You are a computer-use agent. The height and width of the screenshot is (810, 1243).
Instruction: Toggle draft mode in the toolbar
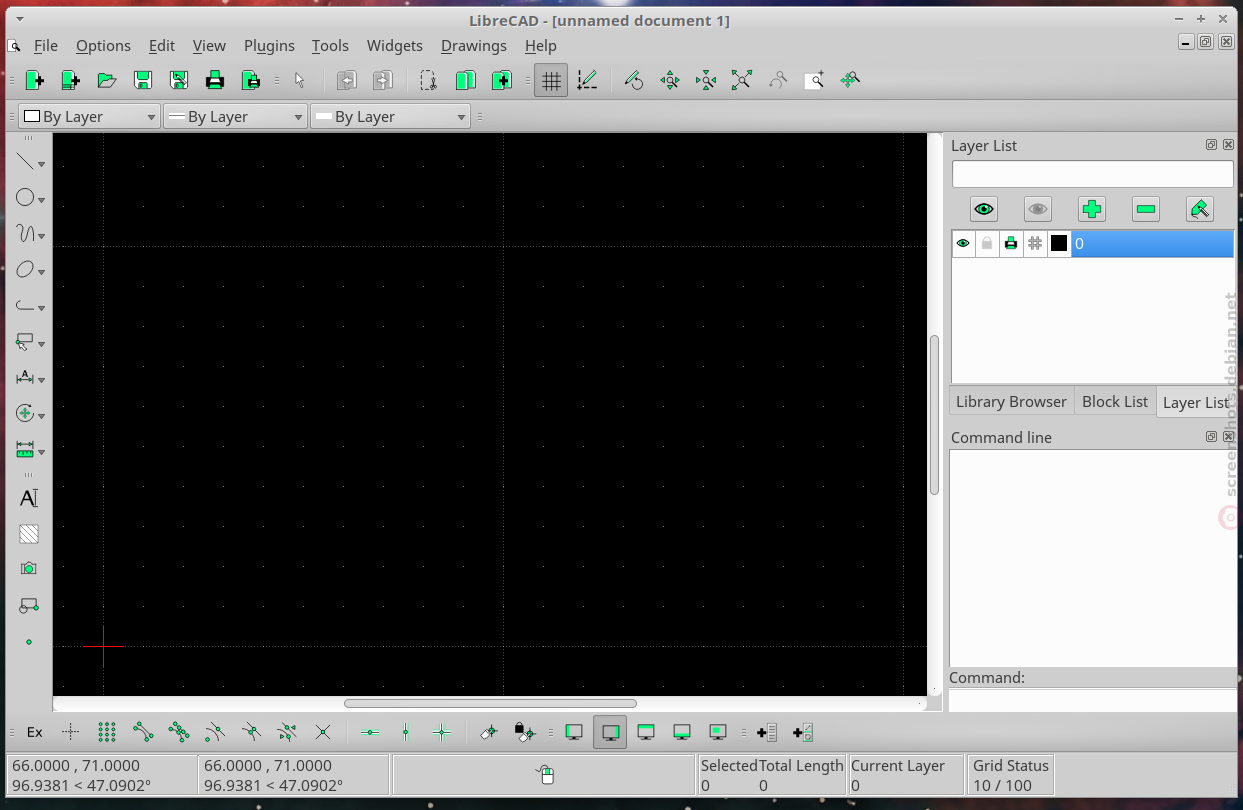tap(587, 80)
